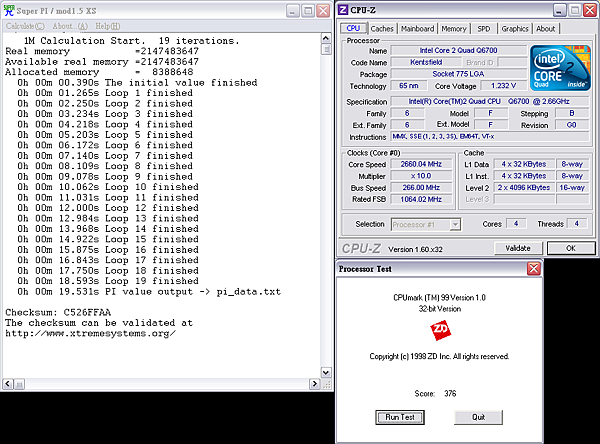Click the Super PI title bar icon
Screen dimensions: 600x444
tap(8, 10)
